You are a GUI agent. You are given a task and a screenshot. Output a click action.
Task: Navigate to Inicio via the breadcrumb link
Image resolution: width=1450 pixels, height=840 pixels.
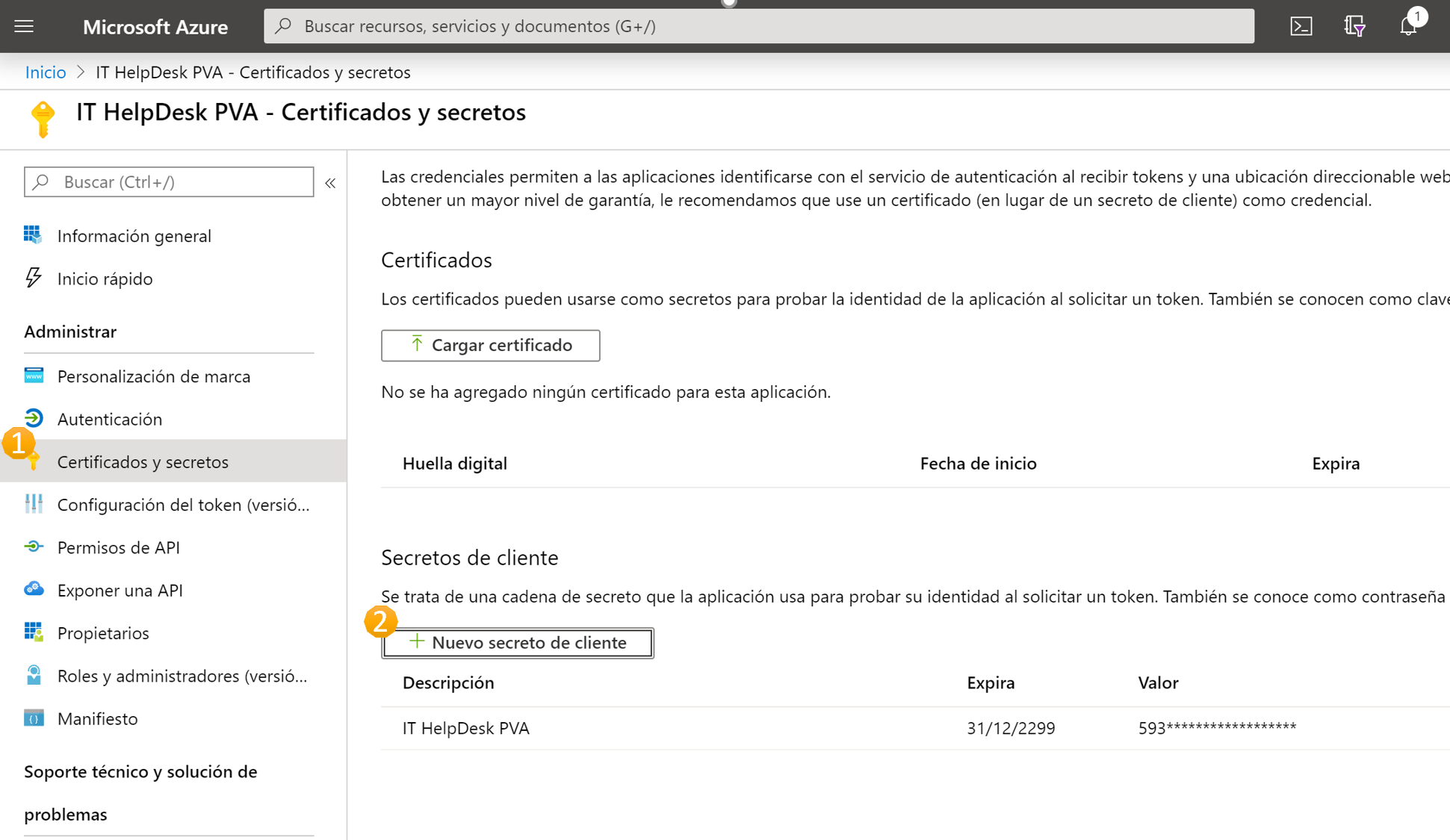click(45, 72)
